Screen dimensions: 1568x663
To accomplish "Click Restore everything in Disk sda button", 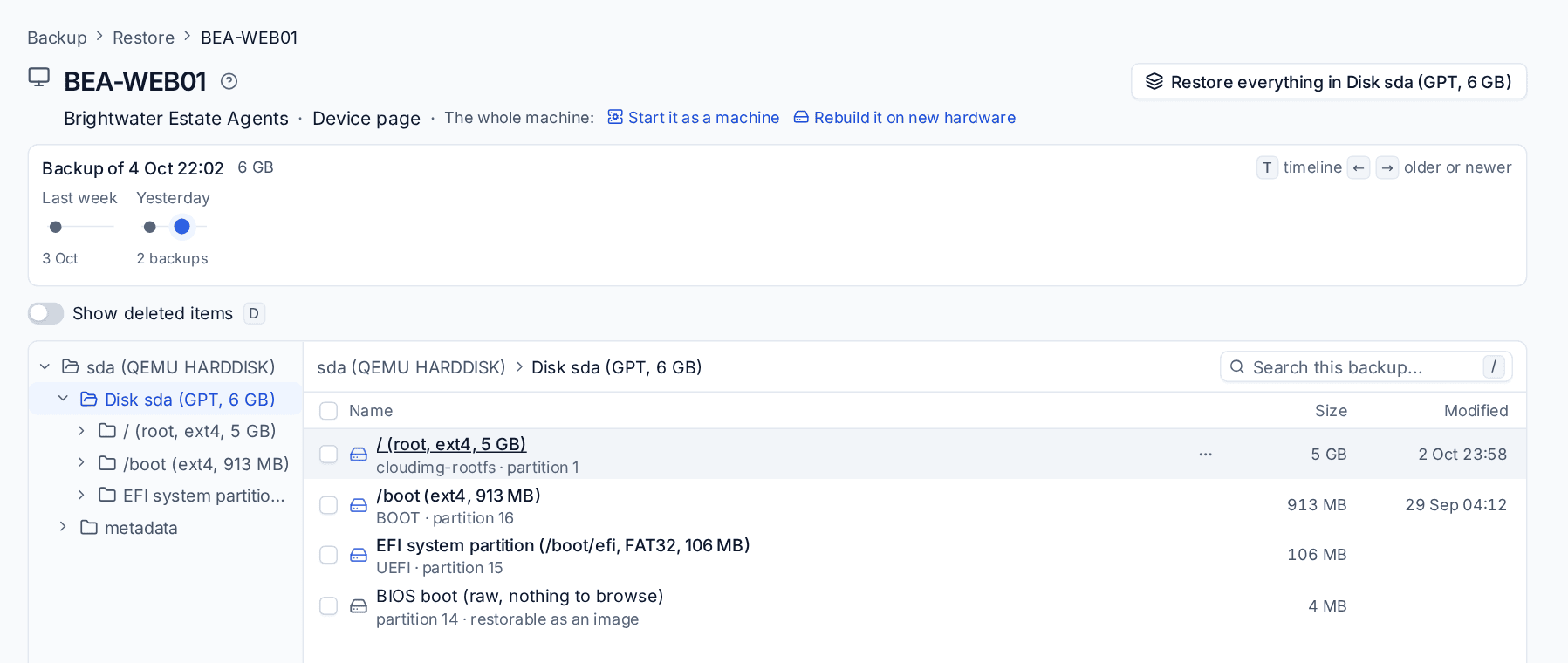I will coord(1329,82).
